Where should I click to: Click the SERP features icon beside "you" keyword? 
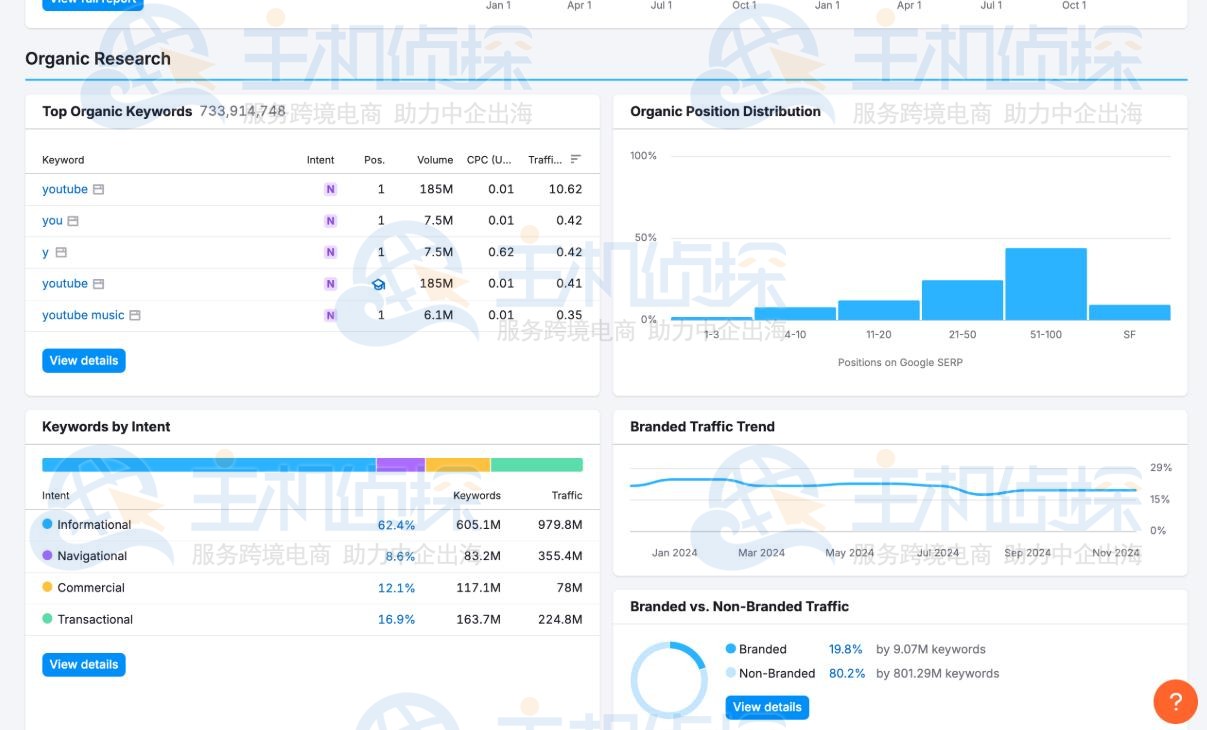[73, 220]
